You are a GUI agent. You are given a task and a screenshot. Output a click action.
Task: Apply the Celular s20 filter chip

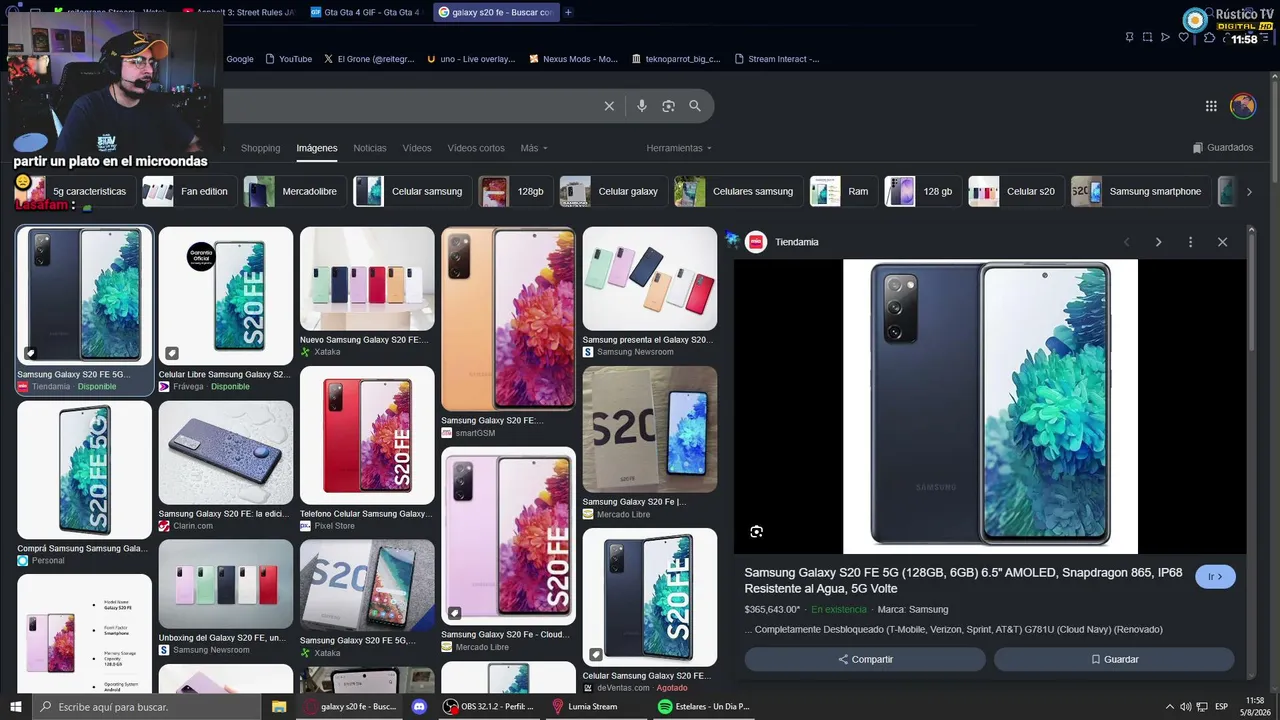(1015, 191)
